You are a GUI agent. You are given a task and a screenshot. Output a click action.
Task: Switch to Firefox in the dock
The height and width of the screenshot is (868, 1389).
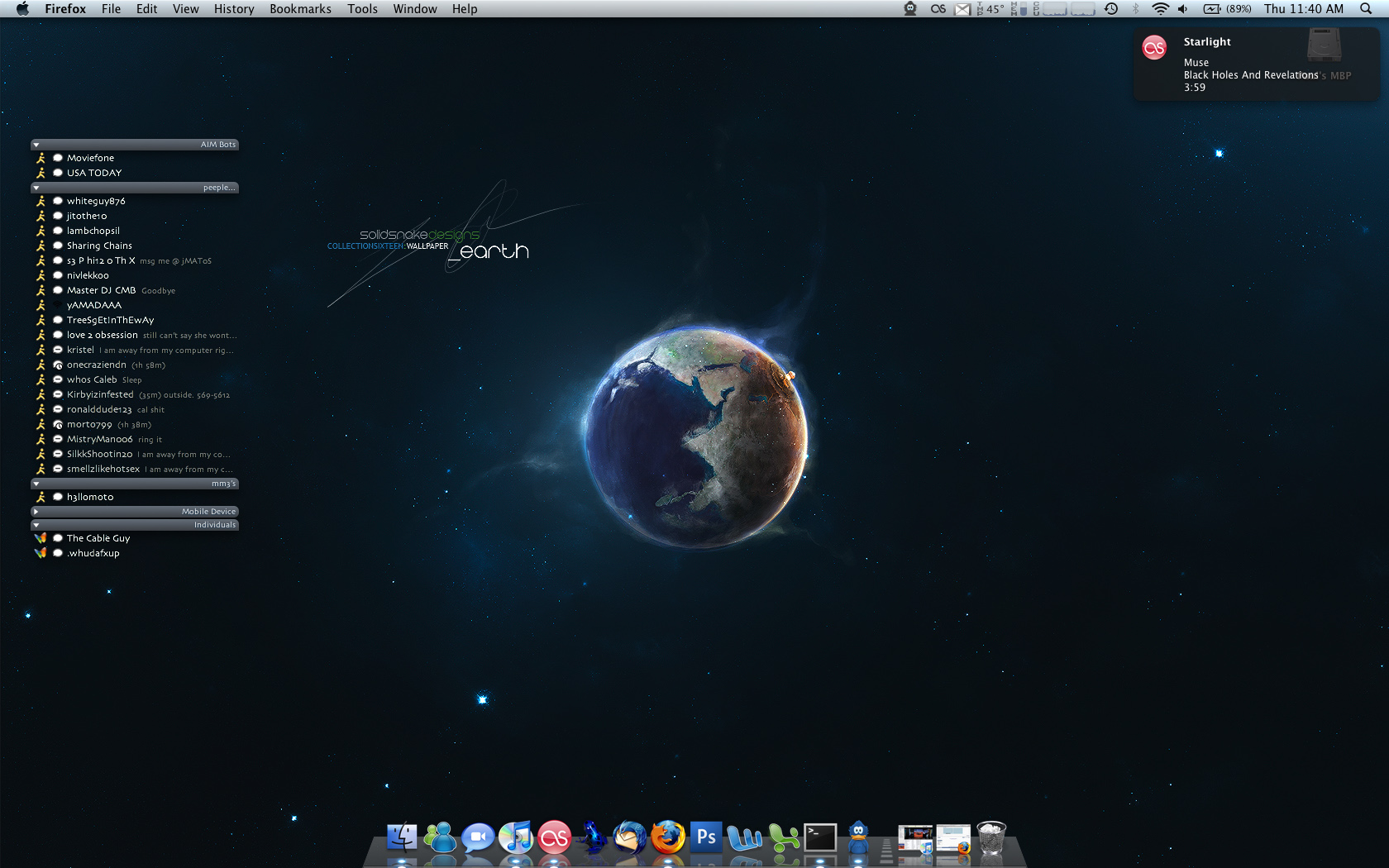pos(668,837)
